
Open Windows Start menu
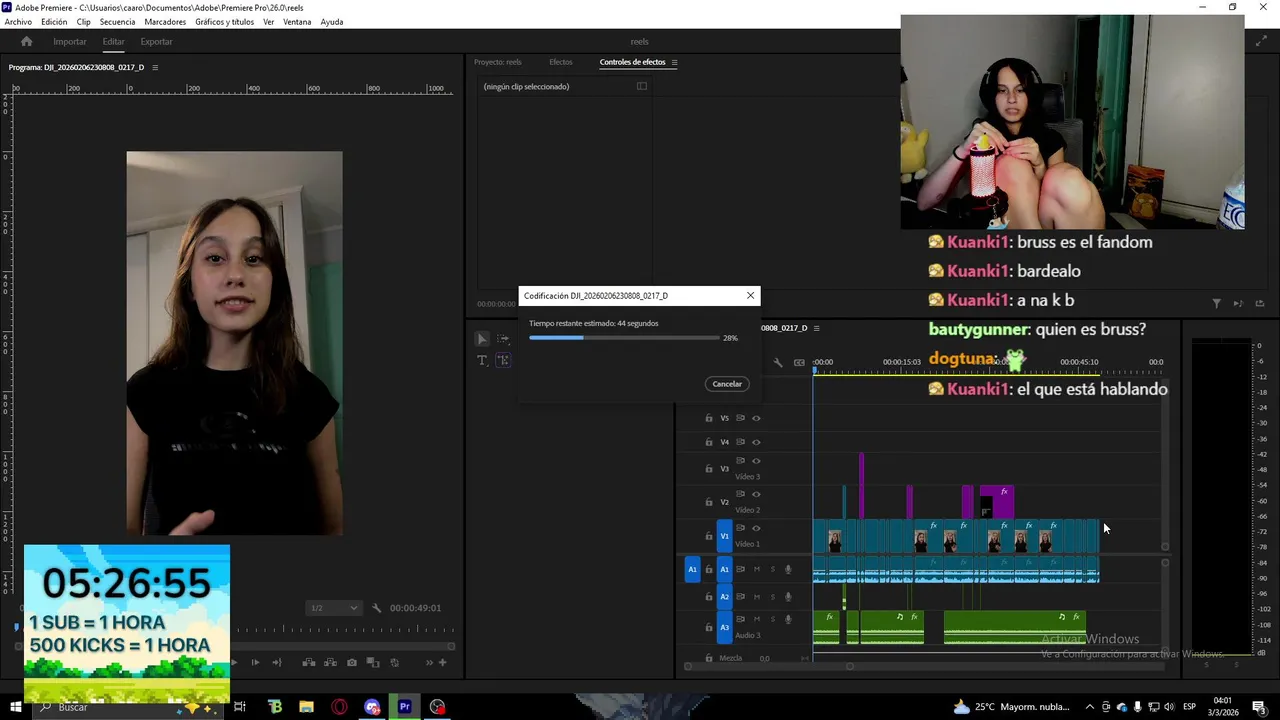coord(14,707)
